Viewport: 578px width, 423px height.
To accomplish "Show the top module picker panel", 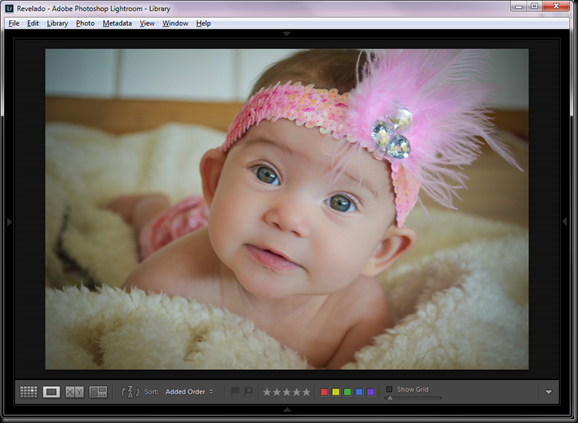I will tap(286, 34).
